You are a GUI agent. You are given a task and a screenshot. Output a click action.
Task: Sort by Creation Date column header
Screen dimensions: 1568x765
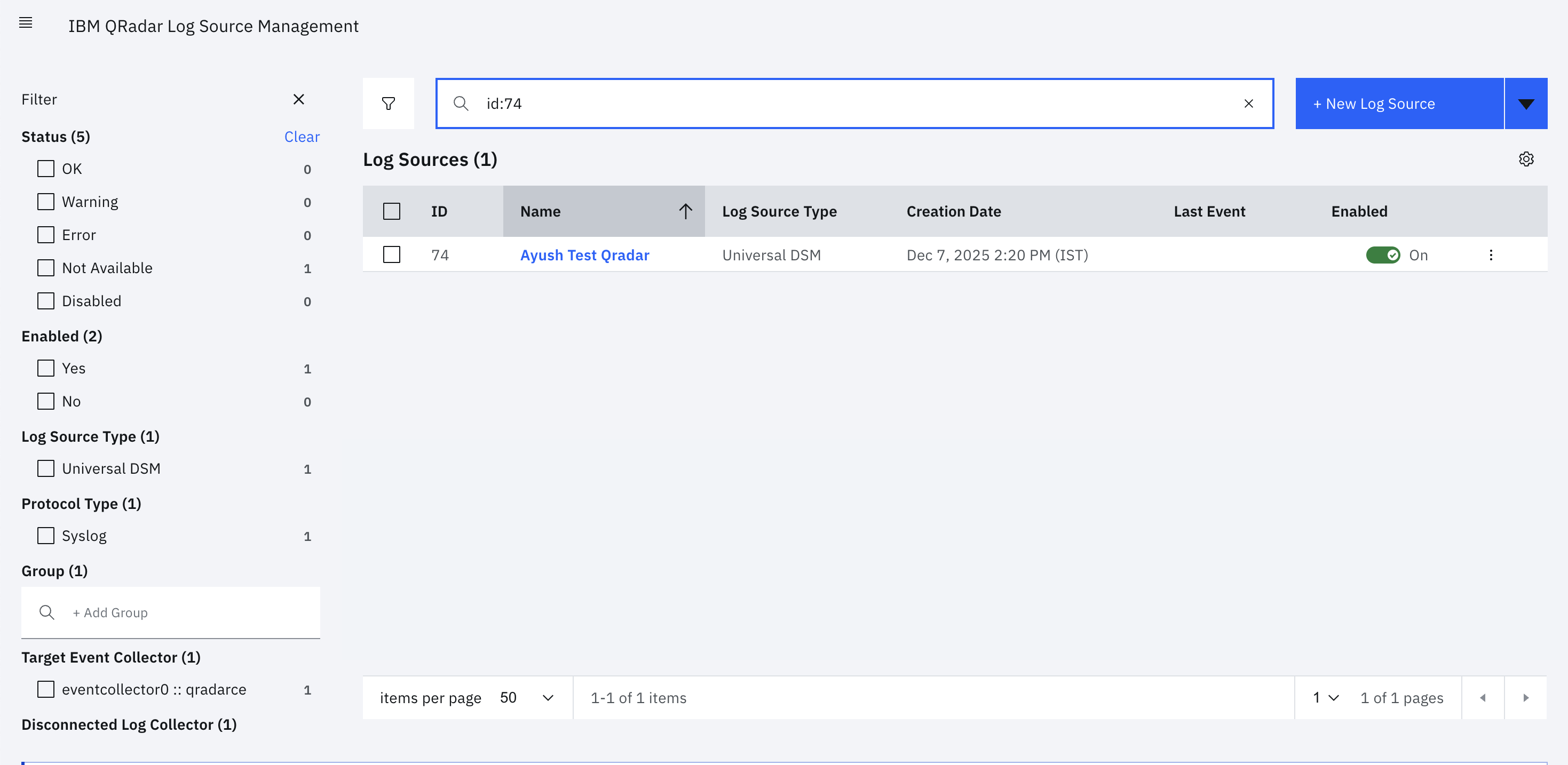pos(953,211)
